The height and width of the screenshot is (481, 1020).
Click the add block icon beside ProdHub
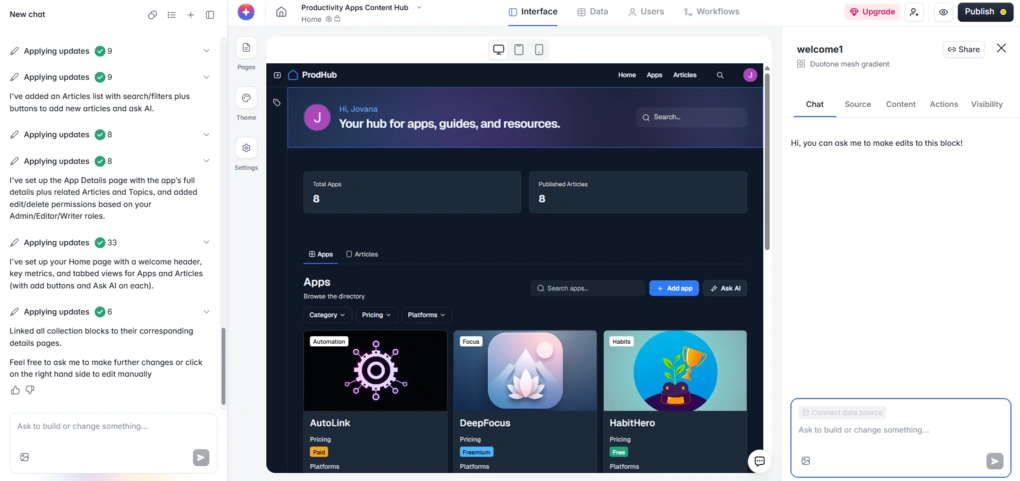point(277,76)
